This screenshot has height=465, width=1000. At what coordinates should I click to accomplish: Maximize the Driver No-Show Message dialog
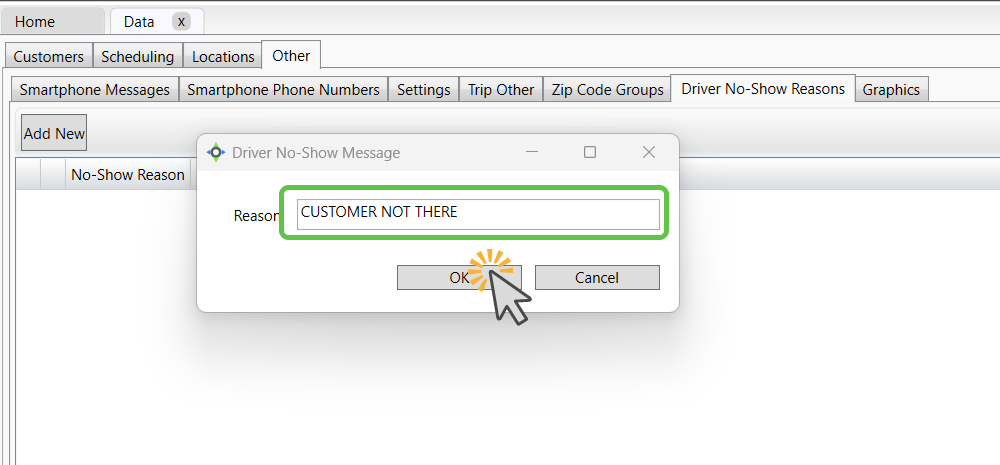[590, 152]
